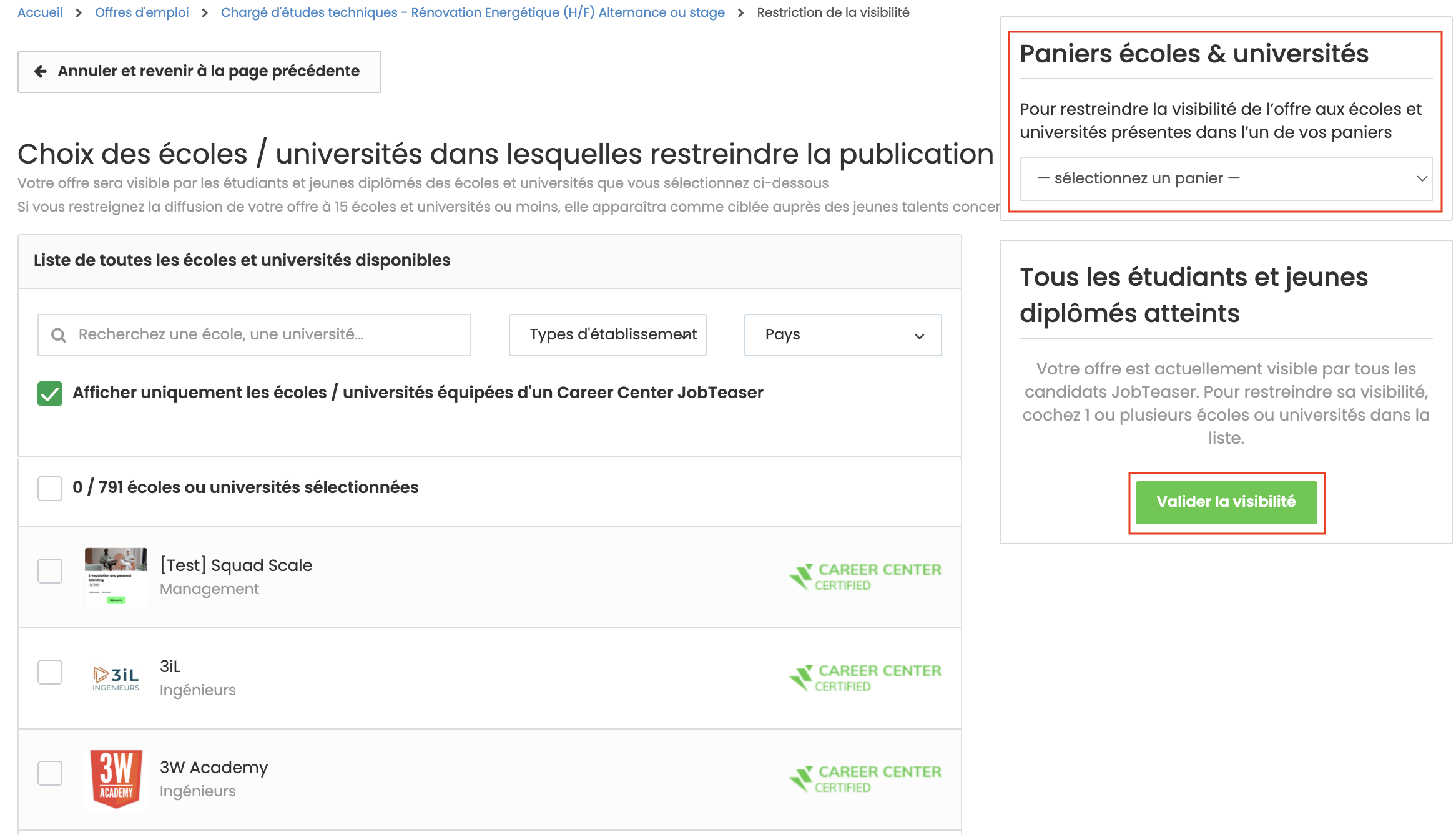Click the [Test] Squad Scale thumbnail image
Viewport: 1456px width, 835px height.
[116, 577]
